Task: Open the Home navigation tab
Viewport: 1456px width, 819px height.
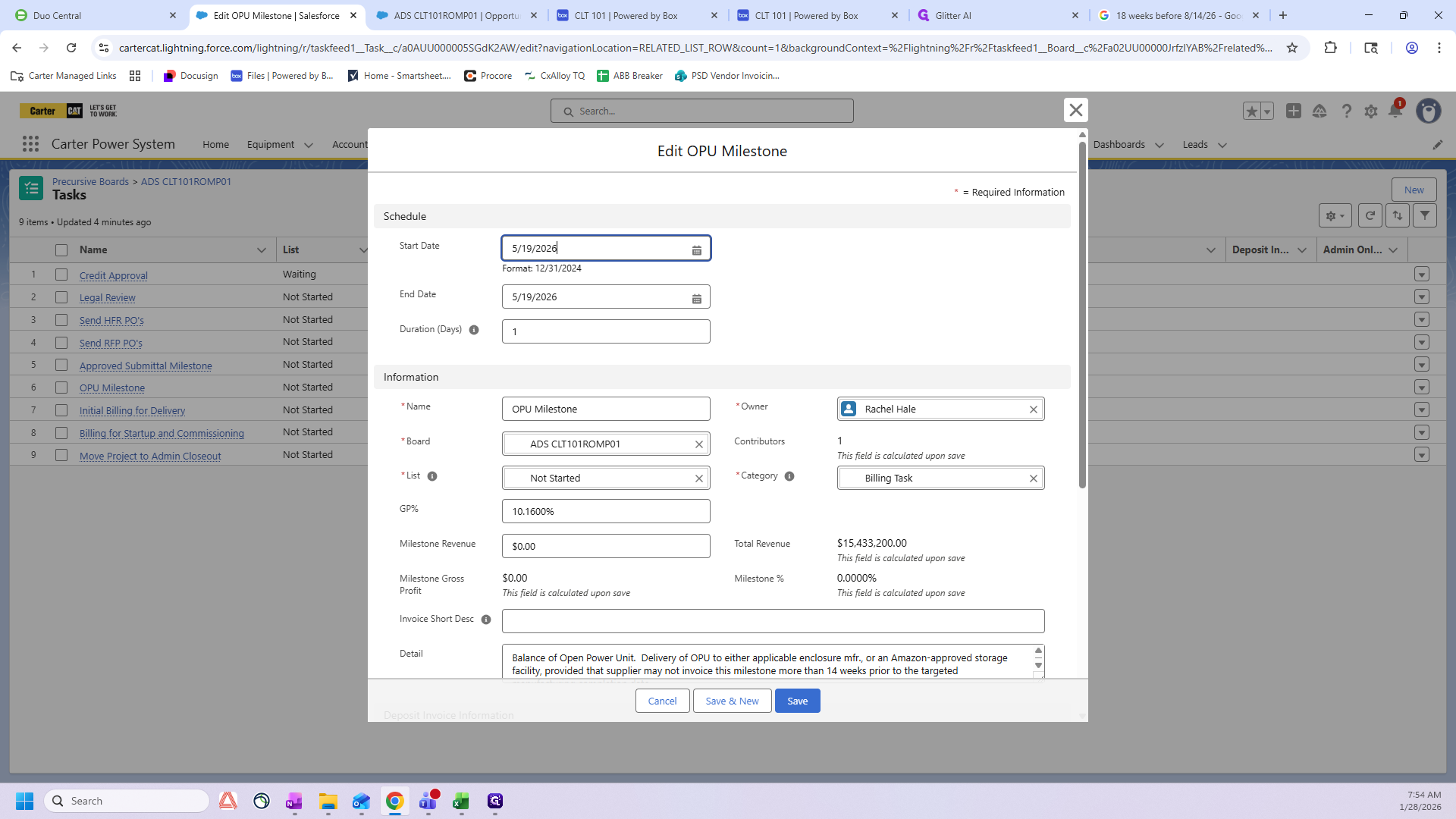Action: (215, 145)
